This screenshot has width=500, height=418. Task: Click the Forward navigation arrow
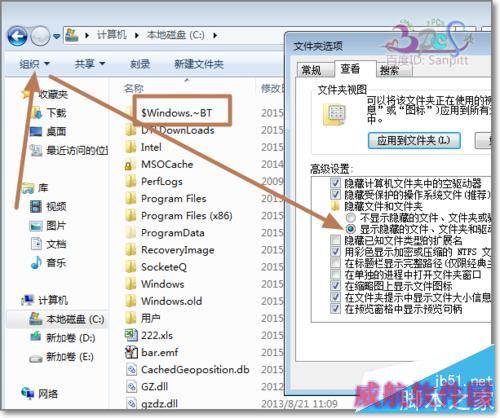40,36
